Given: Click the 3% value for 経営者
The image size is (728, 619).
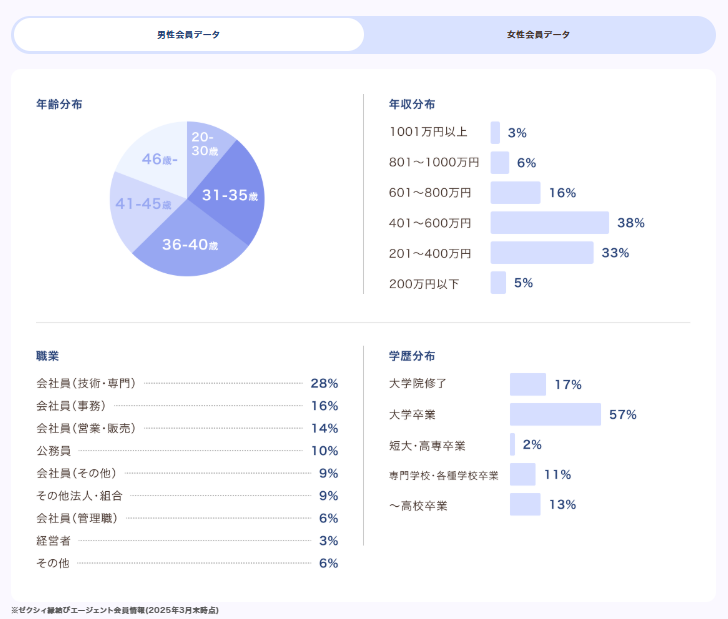Looking at the screenshot, I should [328, 541].
